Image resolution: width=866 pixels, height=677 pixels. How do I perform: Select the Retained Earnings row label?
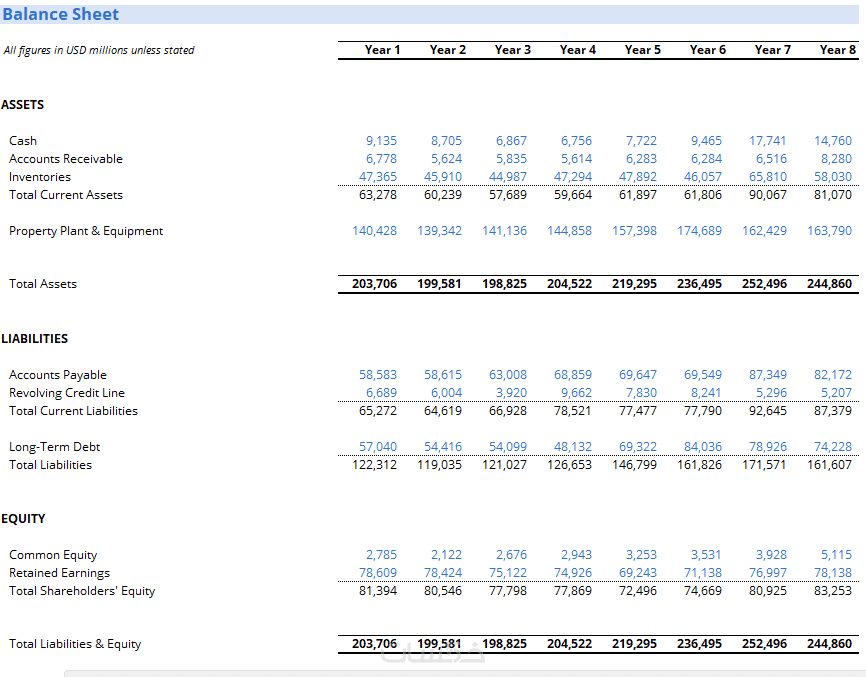tap(59, 573)
